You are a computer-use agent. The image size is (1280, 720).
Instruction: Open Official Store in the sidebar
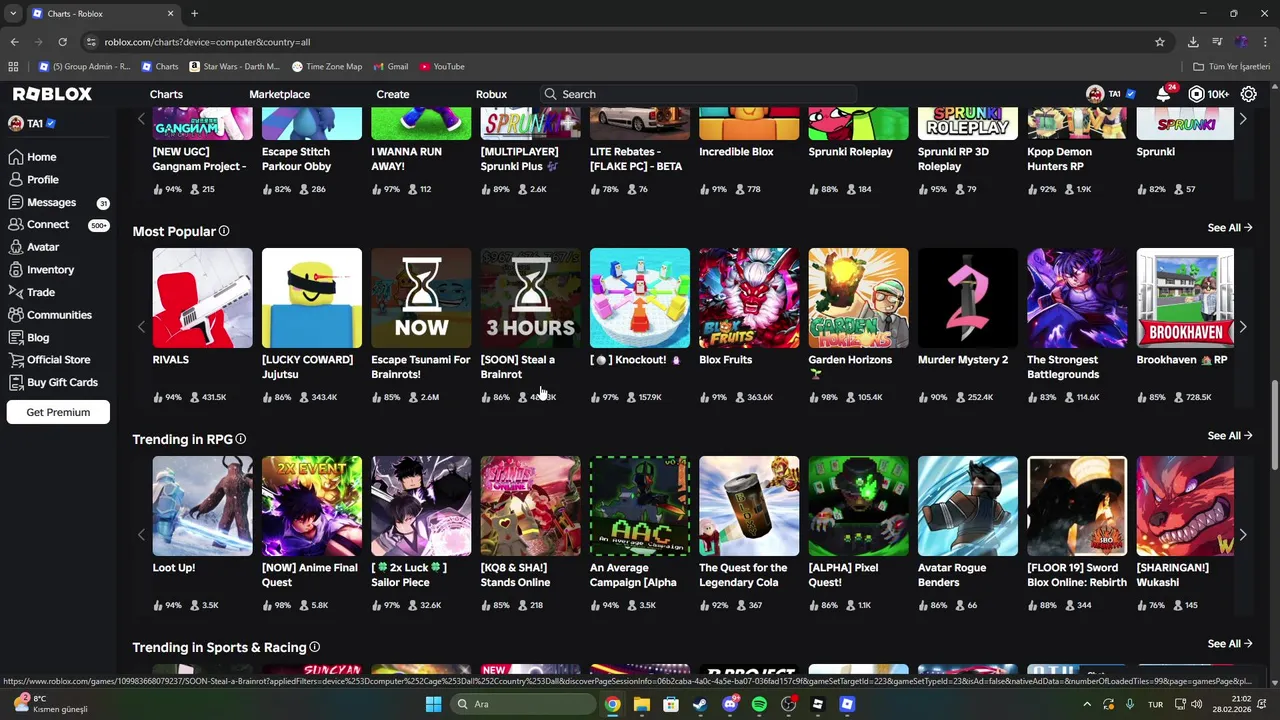coord(58,360)
